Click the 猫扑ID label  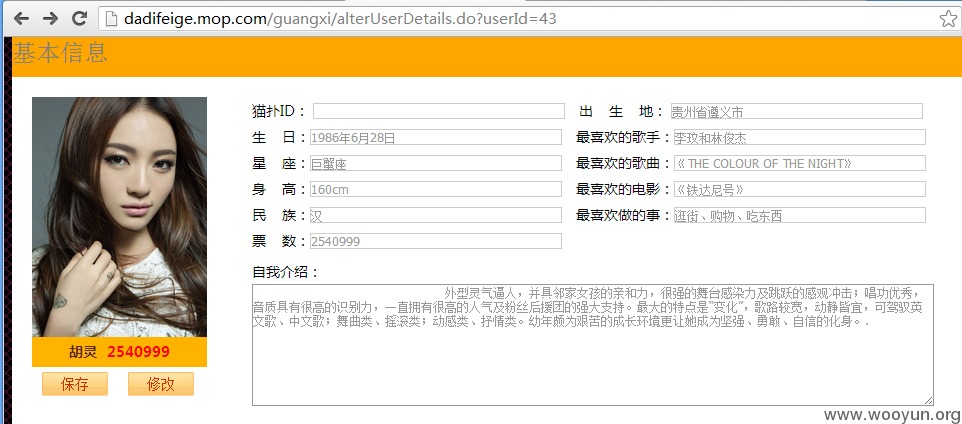pos(279,111)
